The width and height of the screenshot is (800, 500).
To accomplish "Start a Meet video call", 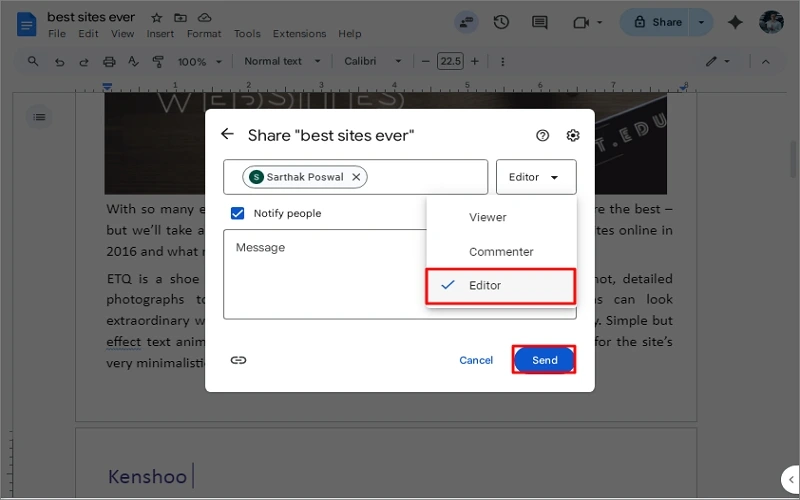I will (581, 22).
